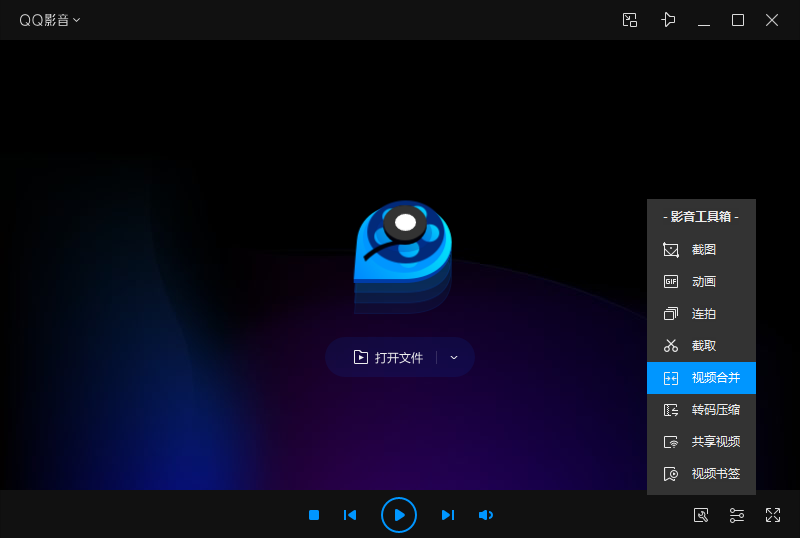Go to the previous track
The height and width of the screenshot is (538, 800).
[x=350, y=515]
